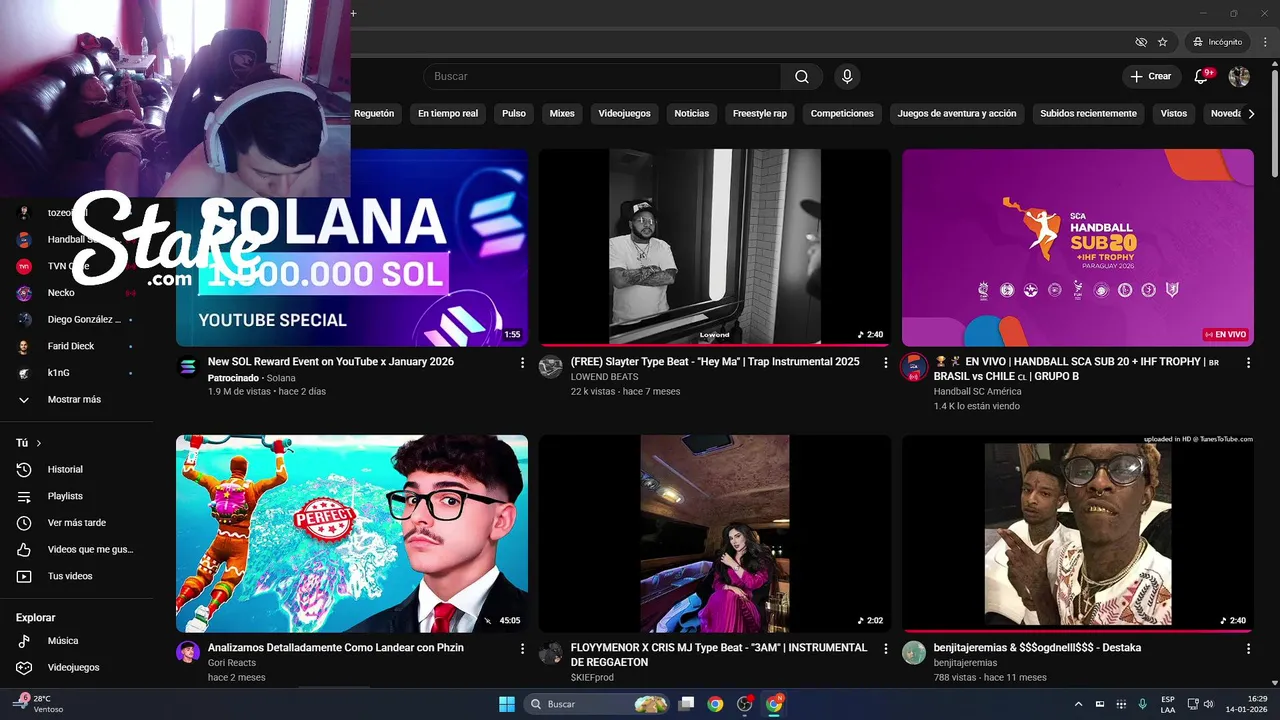Click the Task View icon in the taskbar

point(686,704)
